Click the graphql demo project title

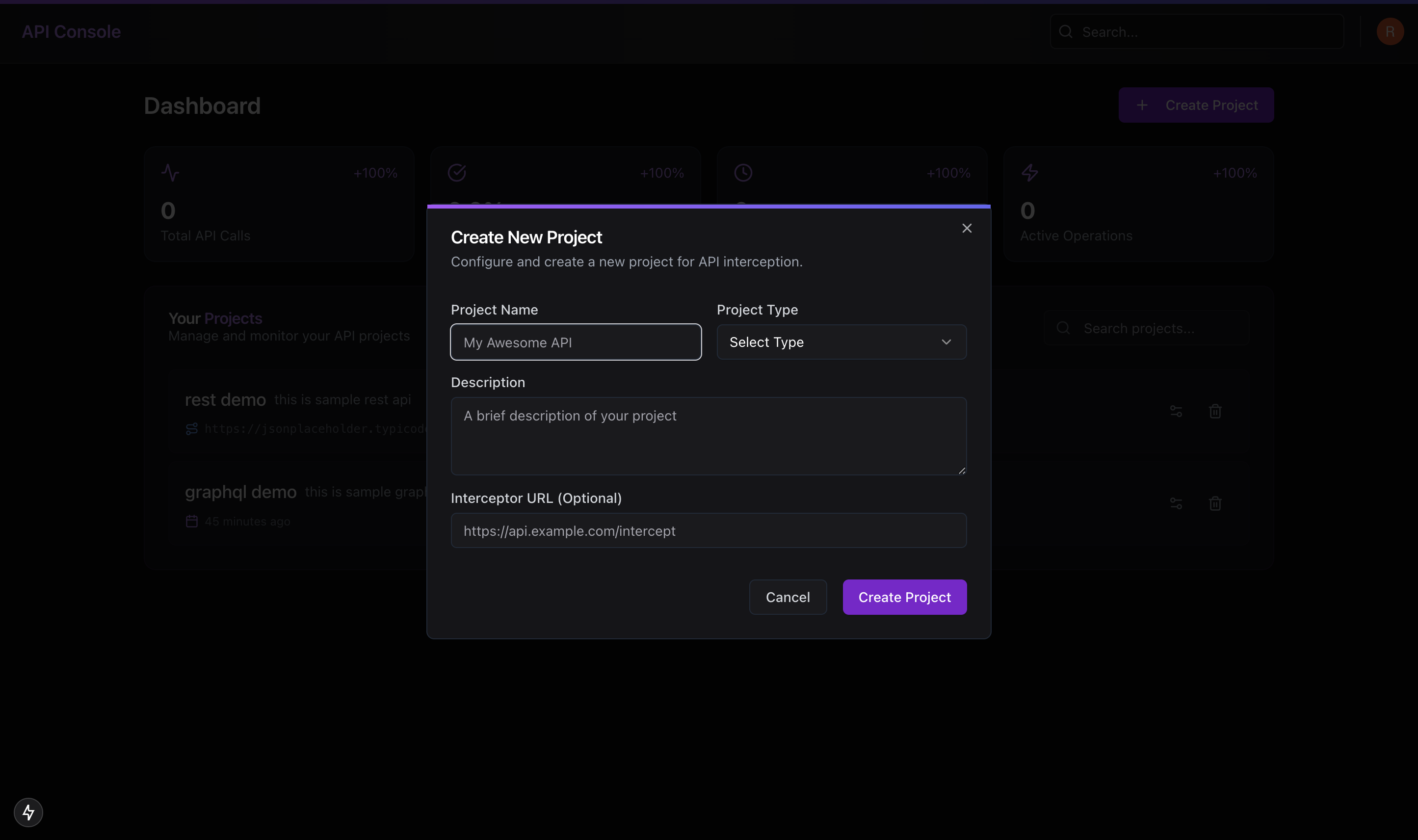pyautogui.click(x=240, y=492)
